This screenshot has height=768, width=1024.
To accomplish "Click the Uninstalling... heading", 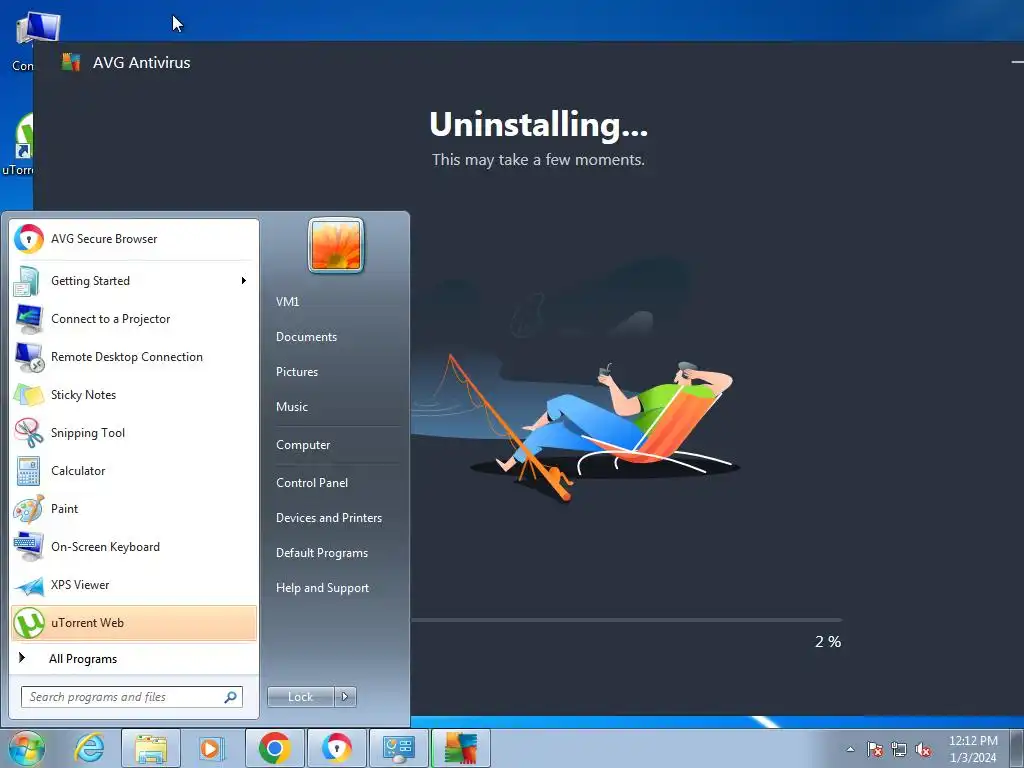I will [x=538, y=124].
